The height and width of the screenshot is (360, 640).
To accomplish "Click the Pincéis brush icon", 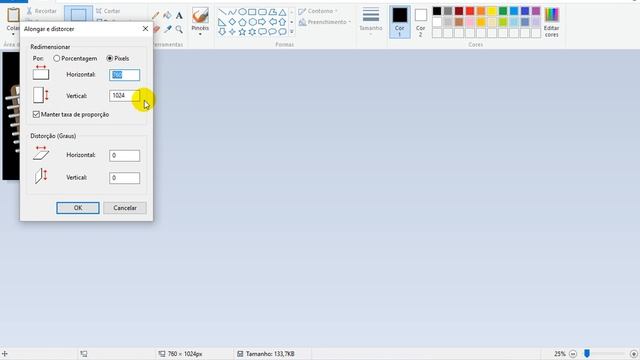I will coord(200,16).
